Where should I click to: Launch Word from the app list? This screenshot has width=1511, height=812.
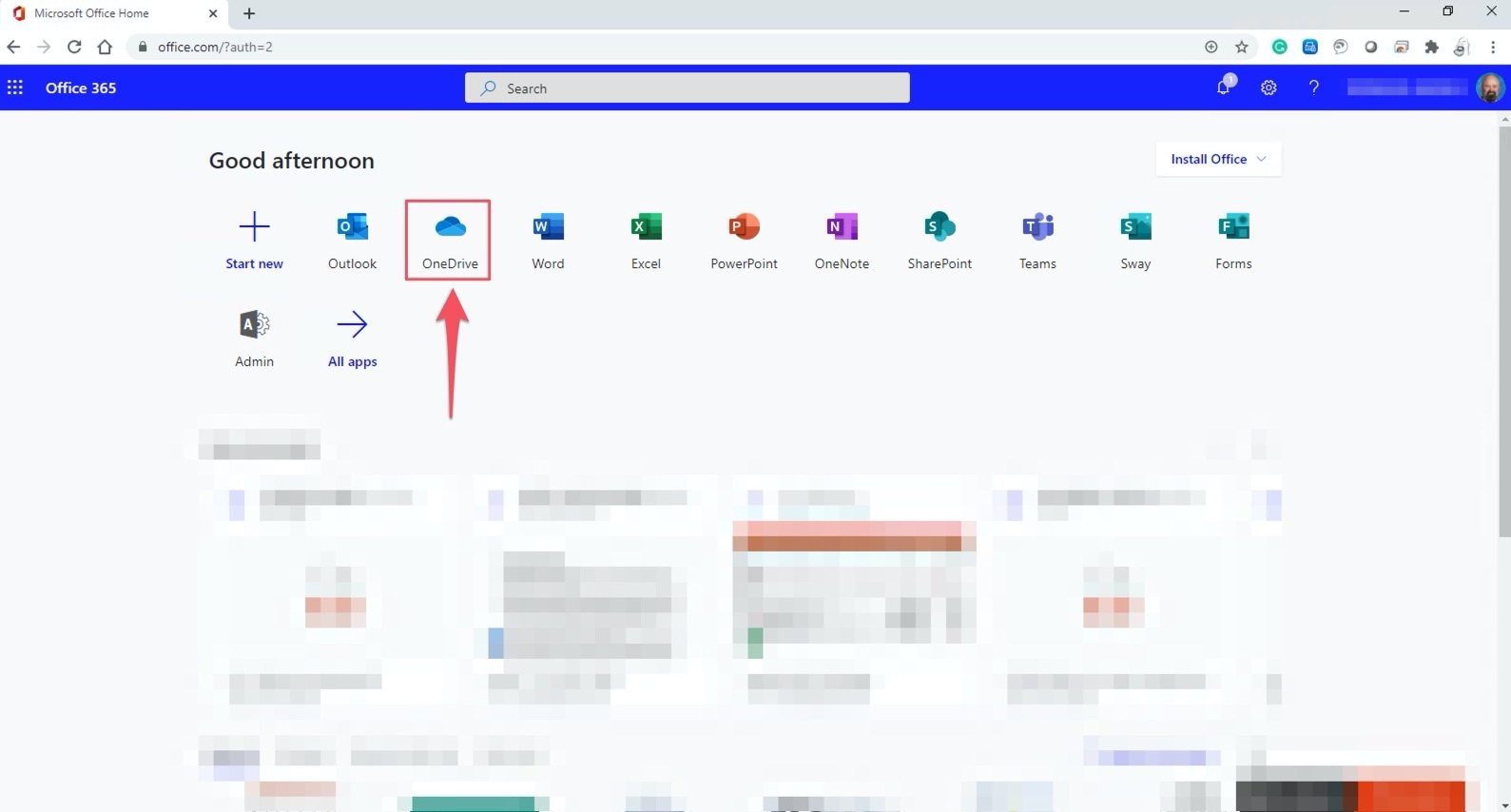click(x=548, y=240)
